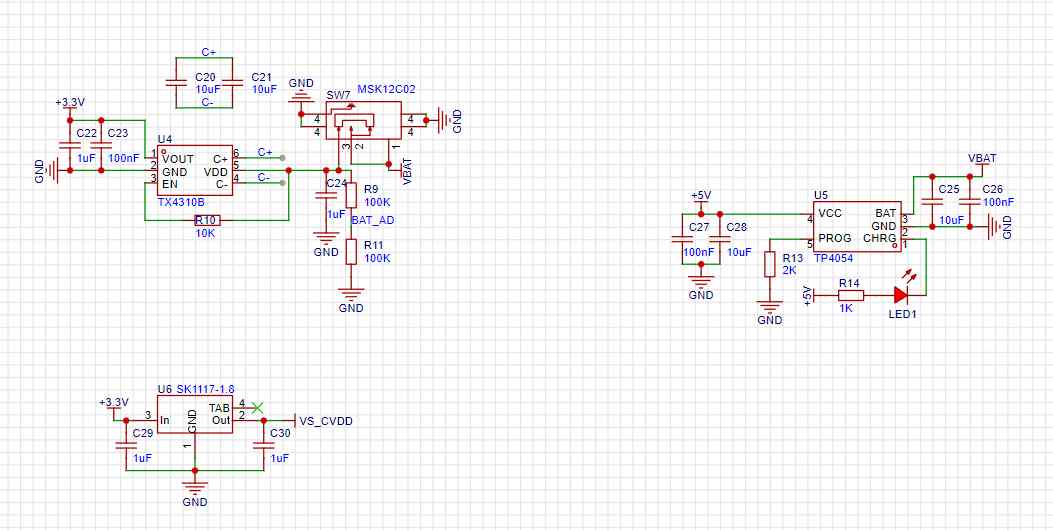Click the no-connect X on TAB pin

[x=257, y=407]
